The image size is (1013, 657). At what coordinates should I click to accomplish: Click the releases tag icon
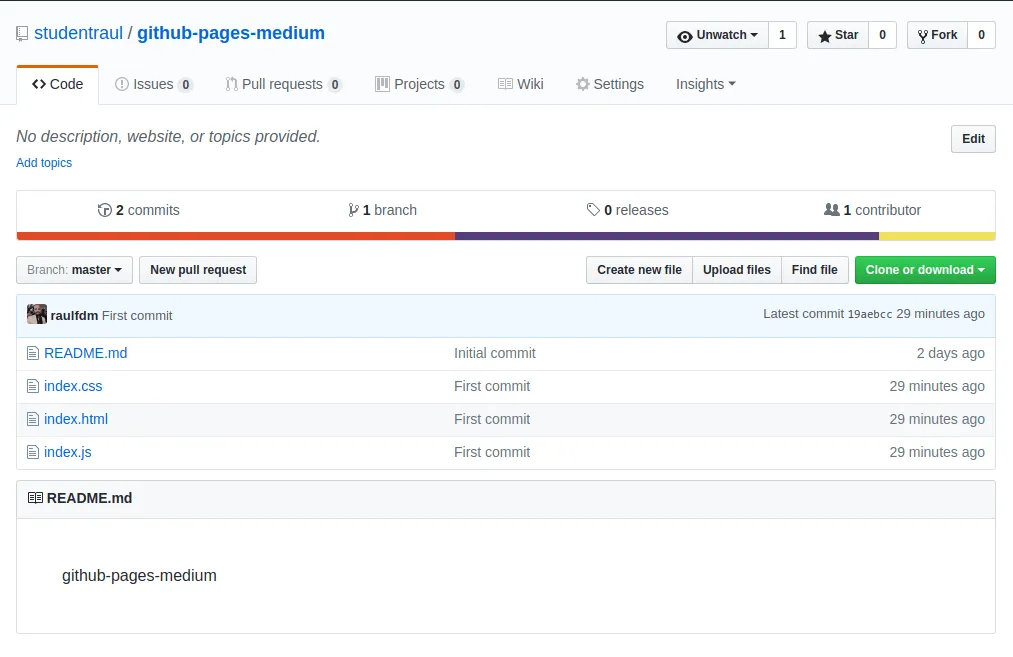(593, 209)
